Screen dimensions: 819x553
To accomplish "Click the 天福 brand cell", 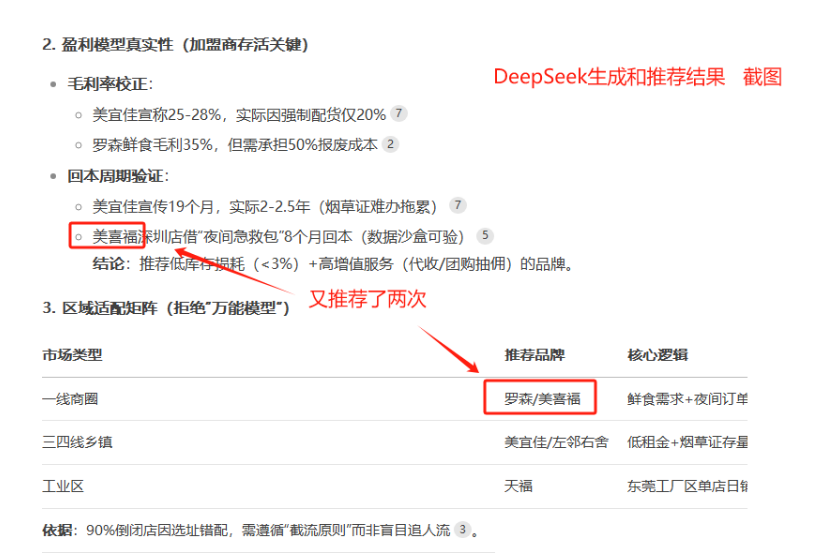I will [x=519, y=486].
